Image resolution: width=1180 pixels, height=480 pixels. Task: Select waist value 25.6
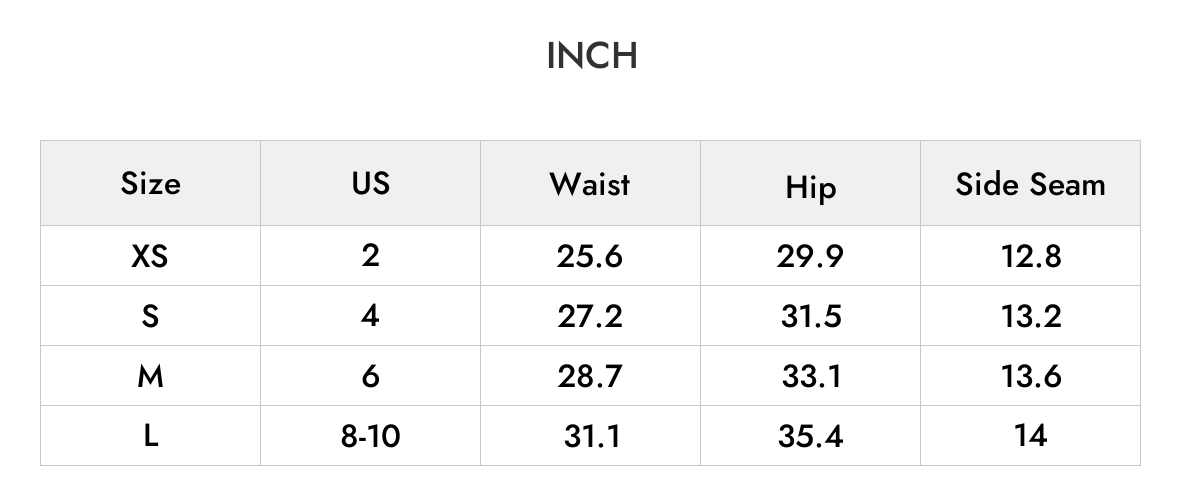[x=590, y=256]
